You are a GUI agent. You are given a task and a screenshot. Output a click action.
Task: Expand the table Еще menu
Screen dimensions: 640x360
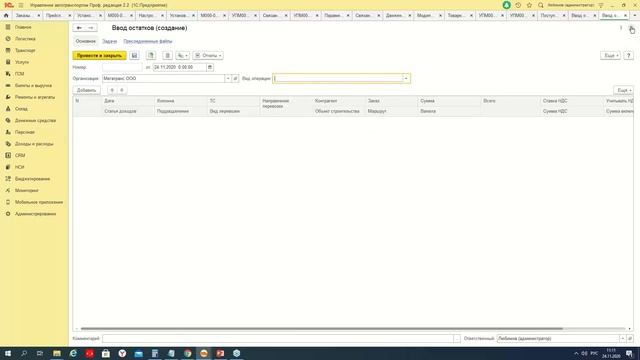coord(624,90)
